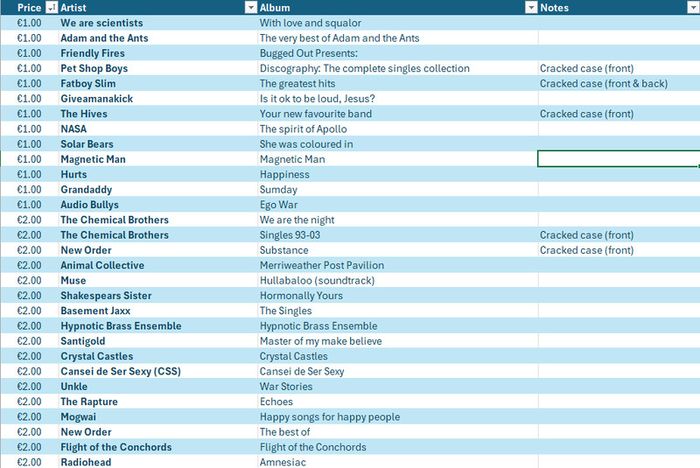Open the Notes column filter dropdown
This screenshot has width=700, height=468.
click(x=694, y=8)
